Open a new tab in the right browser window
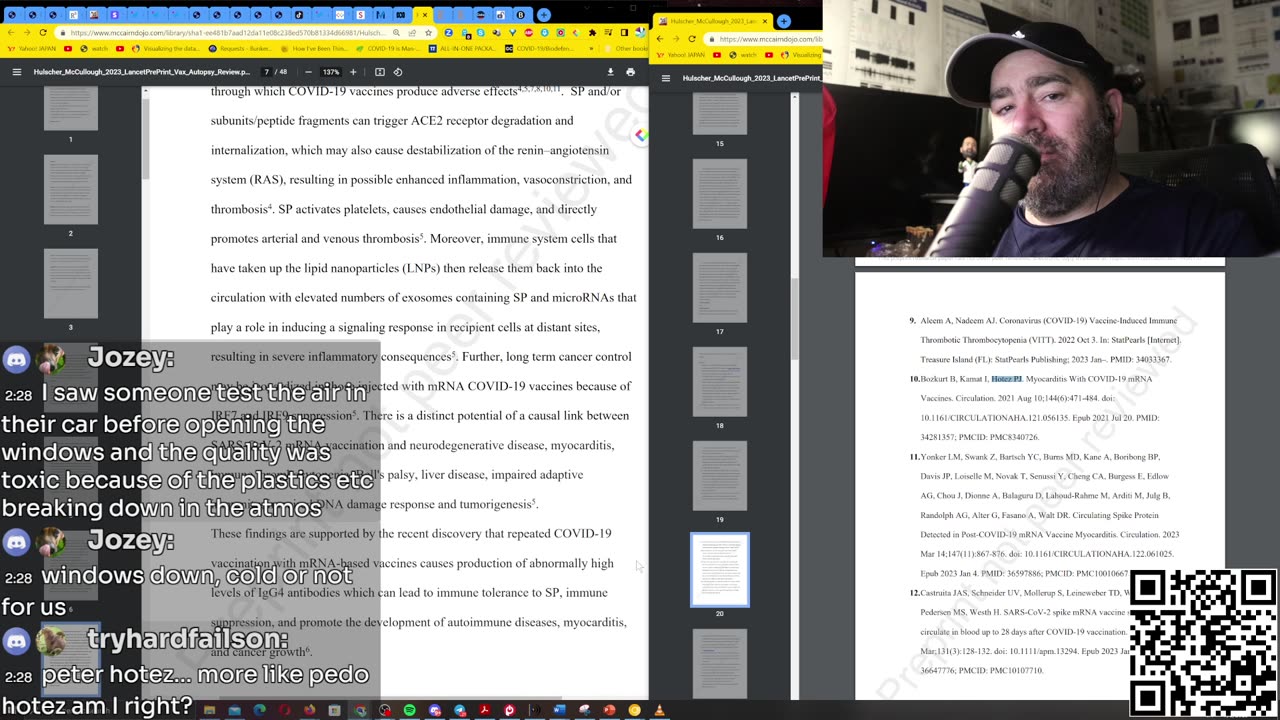1280x720 pixels. 784,21
